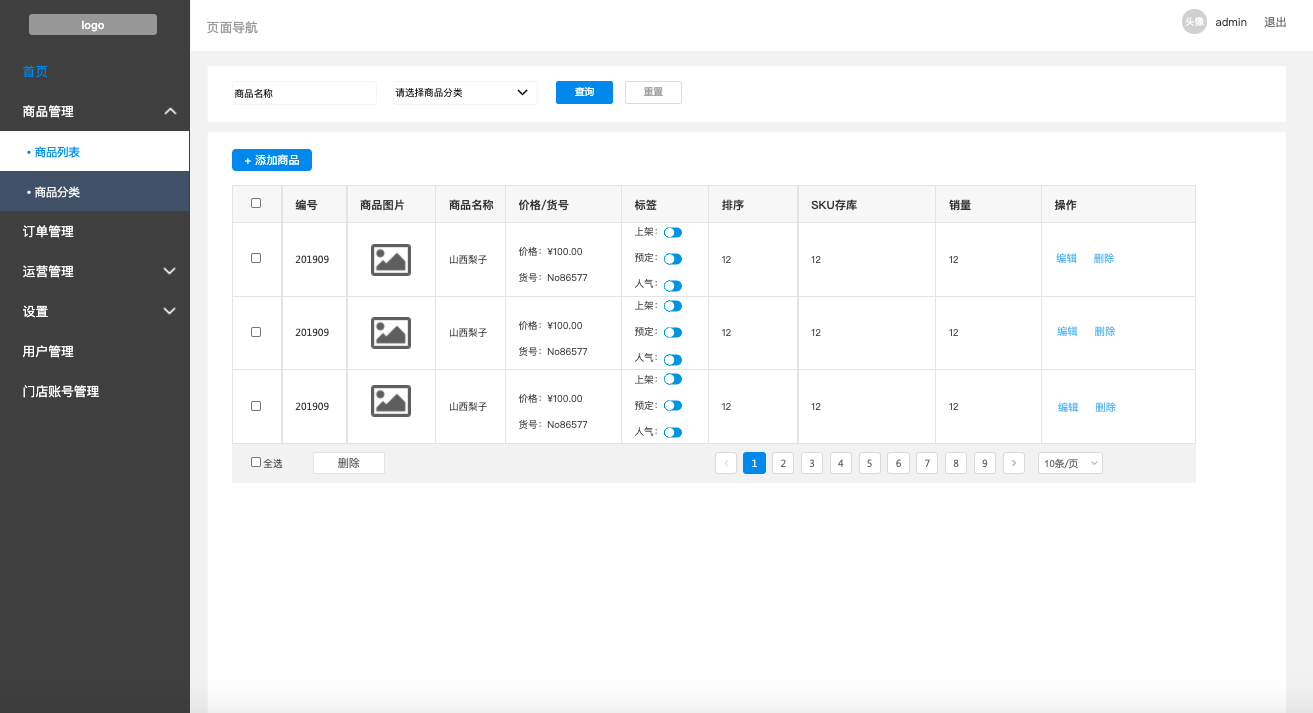Click the 重置 button
This screenshot has height=713, width=1313.
coord(653,92)
